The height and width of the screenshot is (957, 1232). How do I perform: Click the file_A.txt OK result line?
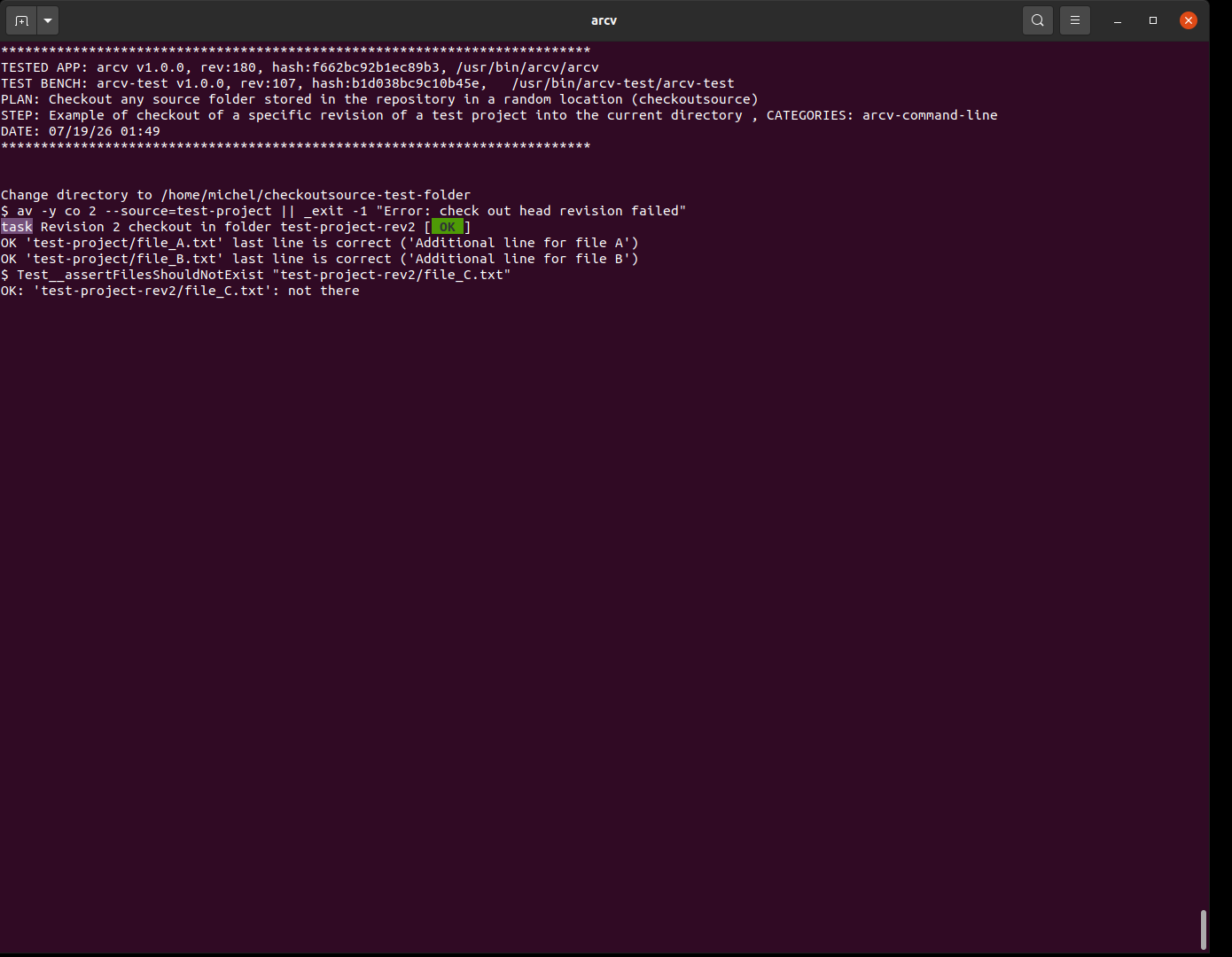[x=320, y=243]
